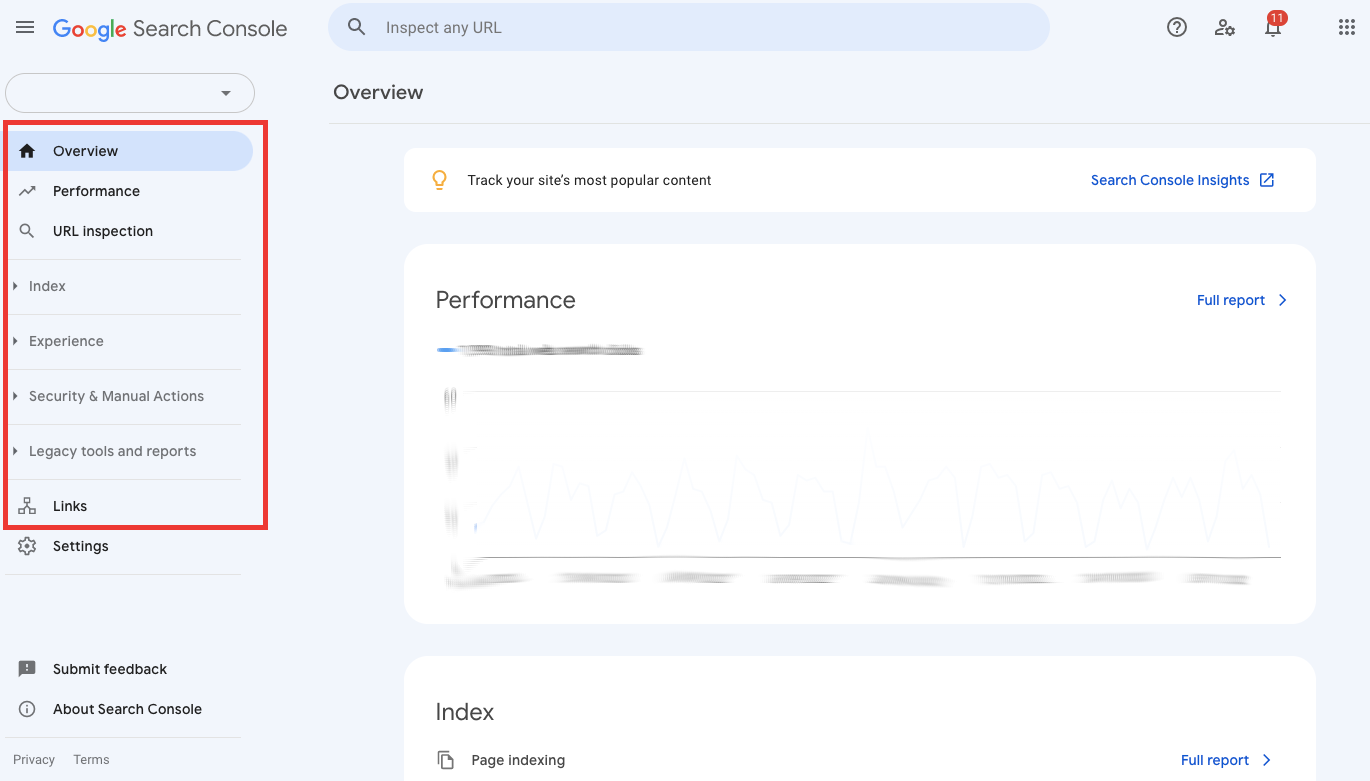Select Performance in the sidebar
Viewport: 1370px width, 781px height.
[x=96, y=191]
